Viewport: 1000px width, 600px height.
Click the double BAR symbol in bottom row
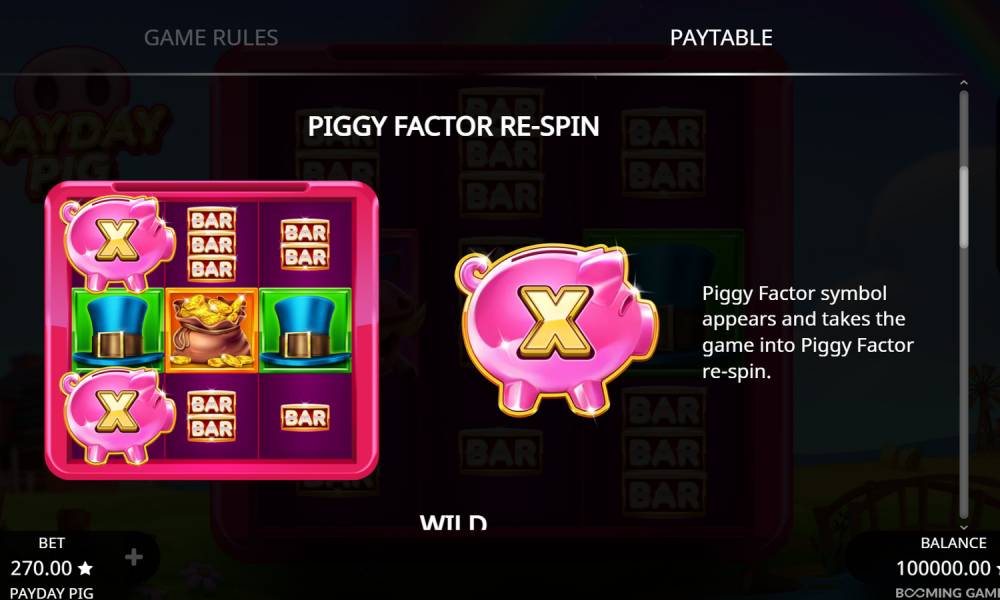[212, 416]
